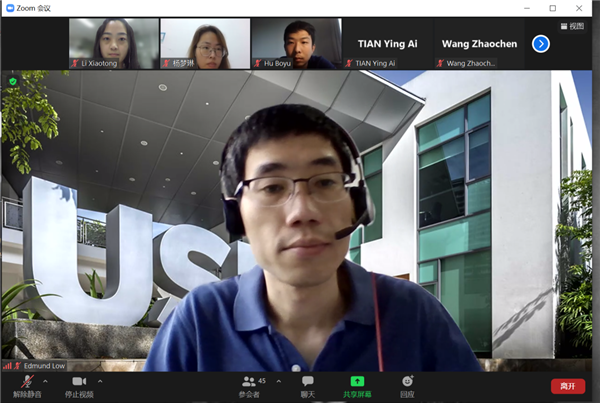This screenshot has height=403, width=600.
Task: Click Wang Zhaochen participant tile
Action: pos(479,43)
